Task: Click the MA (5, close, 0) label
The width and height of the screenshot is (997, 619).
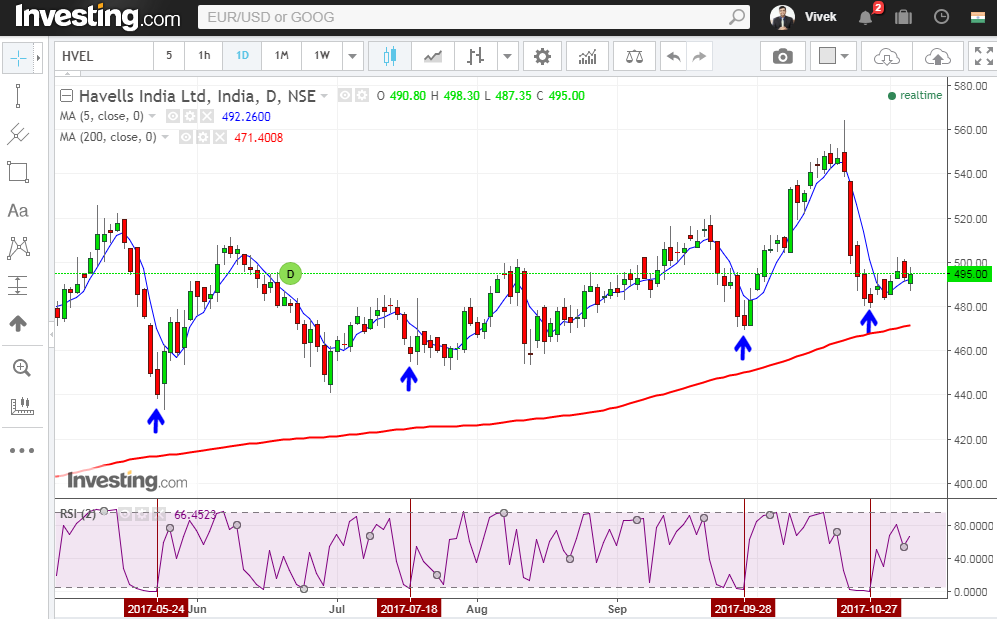Action: (x=102, y=116)
